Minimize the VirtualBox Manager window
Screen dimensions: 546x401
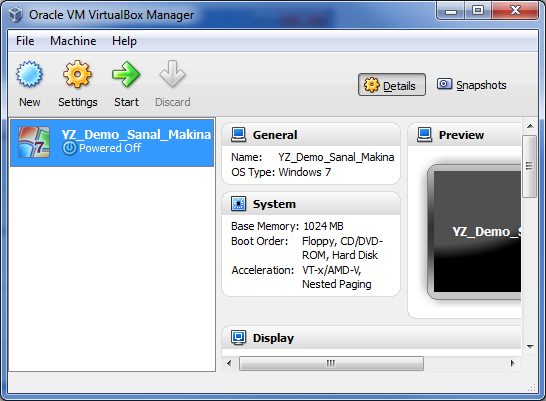pyautogui.click(x=451, y=11)
